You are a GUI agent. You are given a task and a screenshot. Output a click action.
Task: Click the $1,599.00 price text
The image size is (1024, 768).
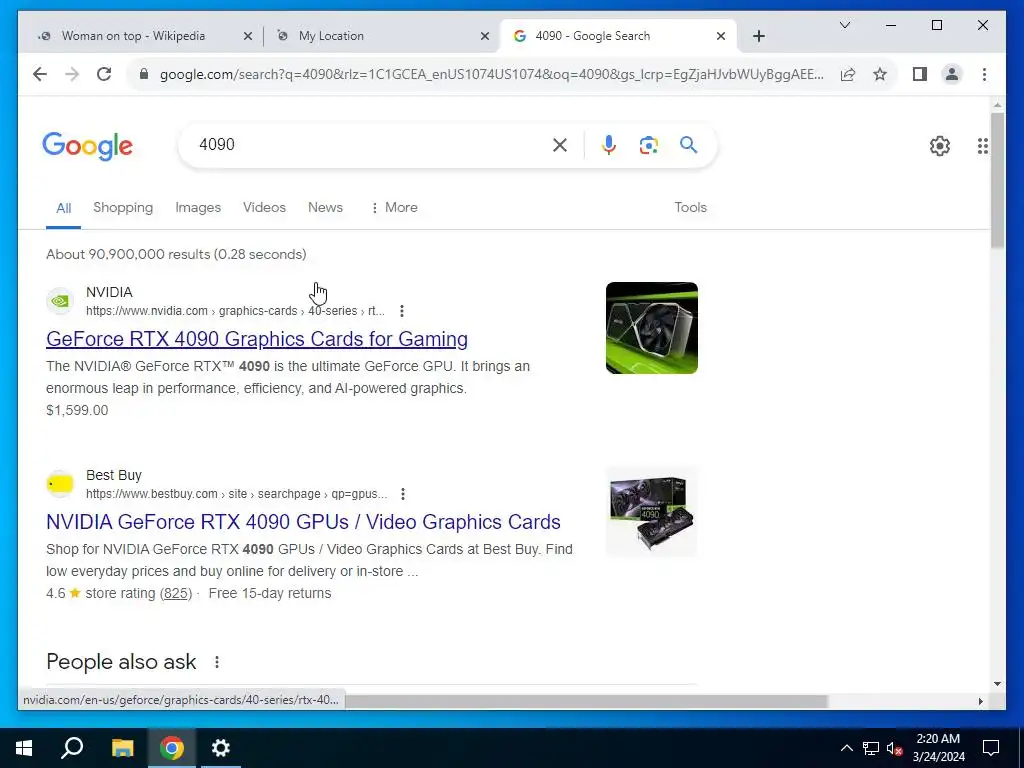coord(77,411)
